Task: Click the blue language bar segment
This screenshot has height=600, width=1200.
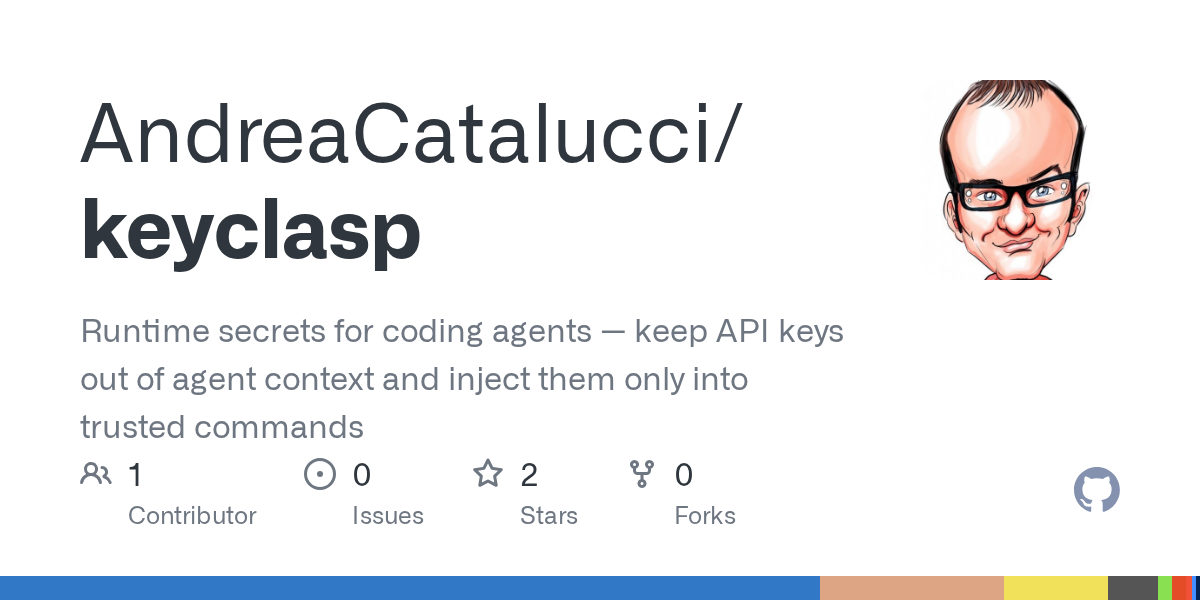Action: click(x=410, y=588)
